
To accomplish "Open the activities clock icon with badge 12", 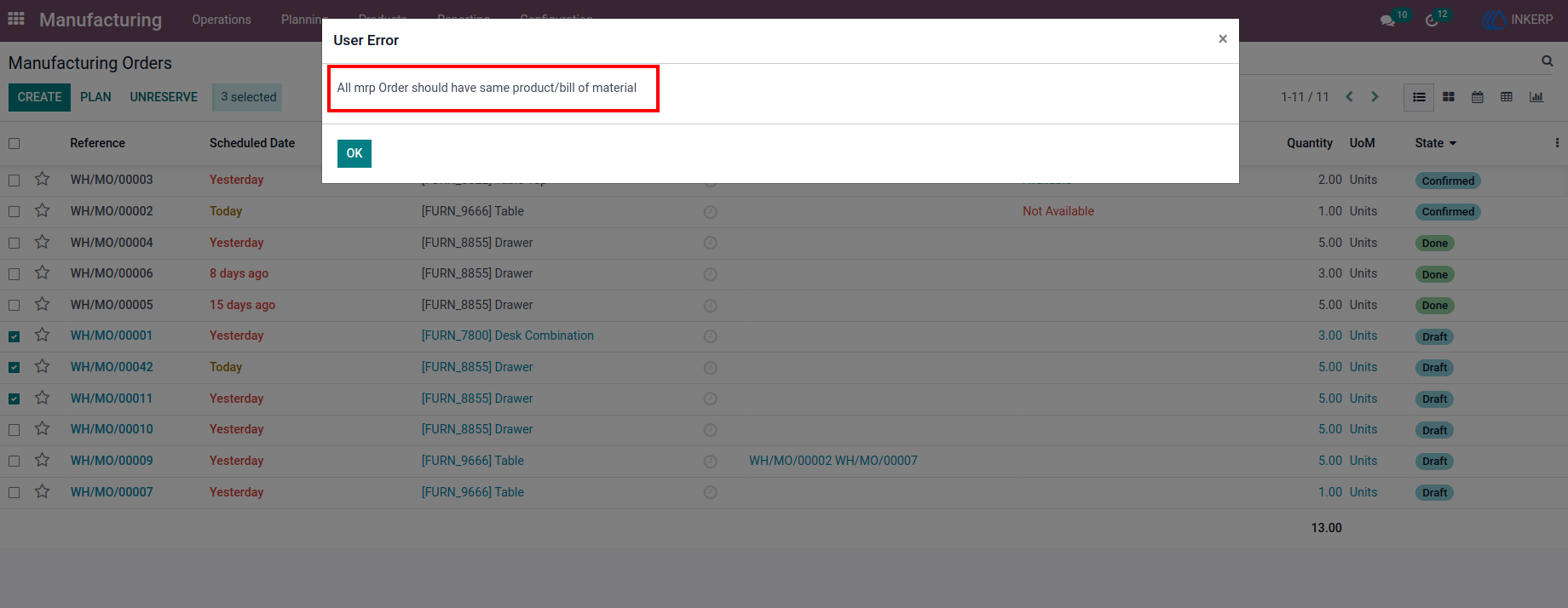I will [1433, 20].
